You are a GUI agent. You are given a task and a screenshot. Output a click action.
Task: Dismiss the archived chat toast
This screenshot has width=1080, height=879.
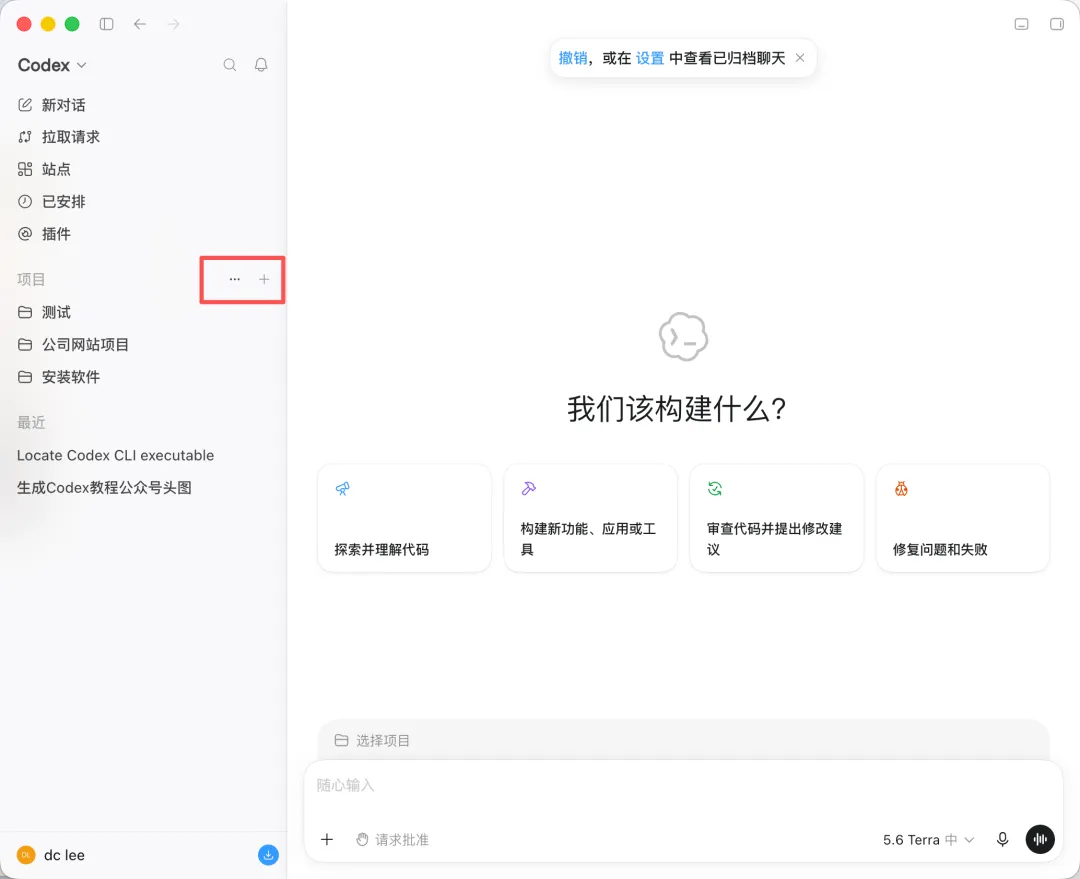click(x=800, y=58)
